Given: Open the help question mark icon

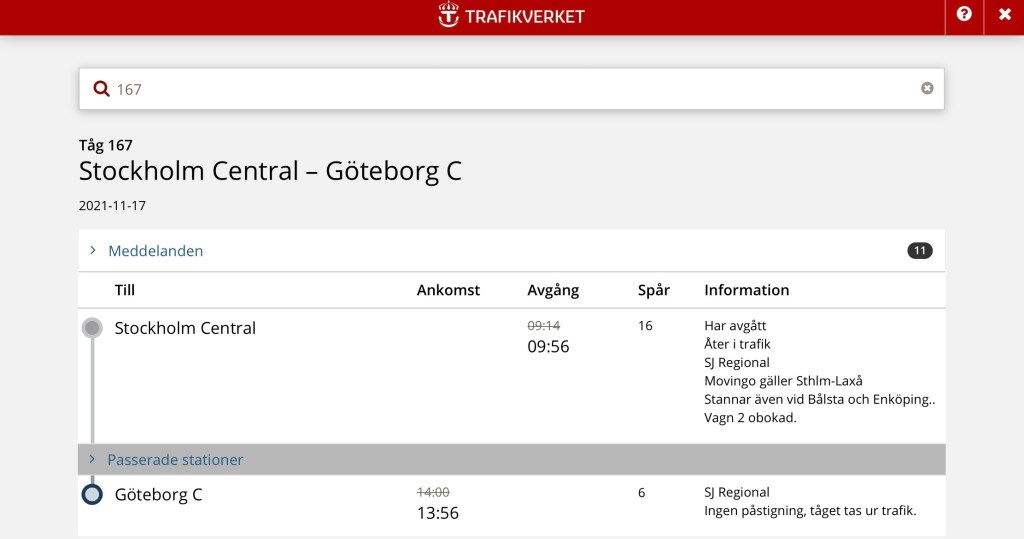Looking at the screenshot, I should pos(964,15).
